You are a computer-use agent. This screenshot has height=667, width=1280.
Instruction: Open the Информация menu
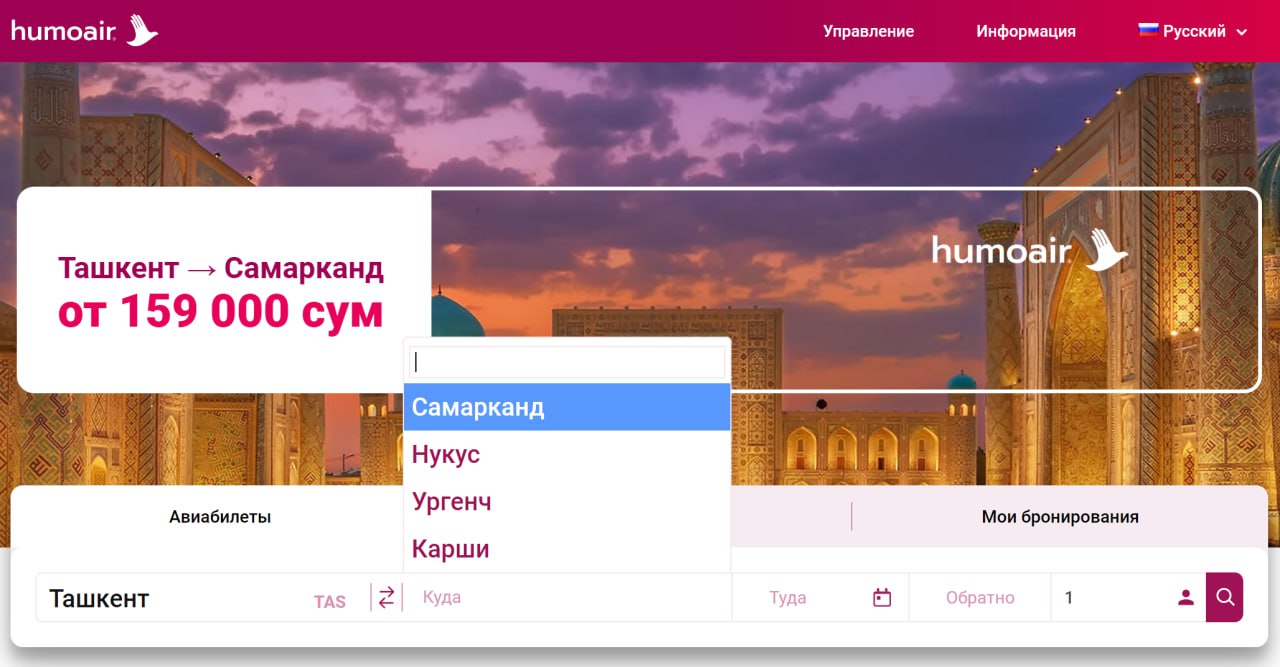point(1025,31)
